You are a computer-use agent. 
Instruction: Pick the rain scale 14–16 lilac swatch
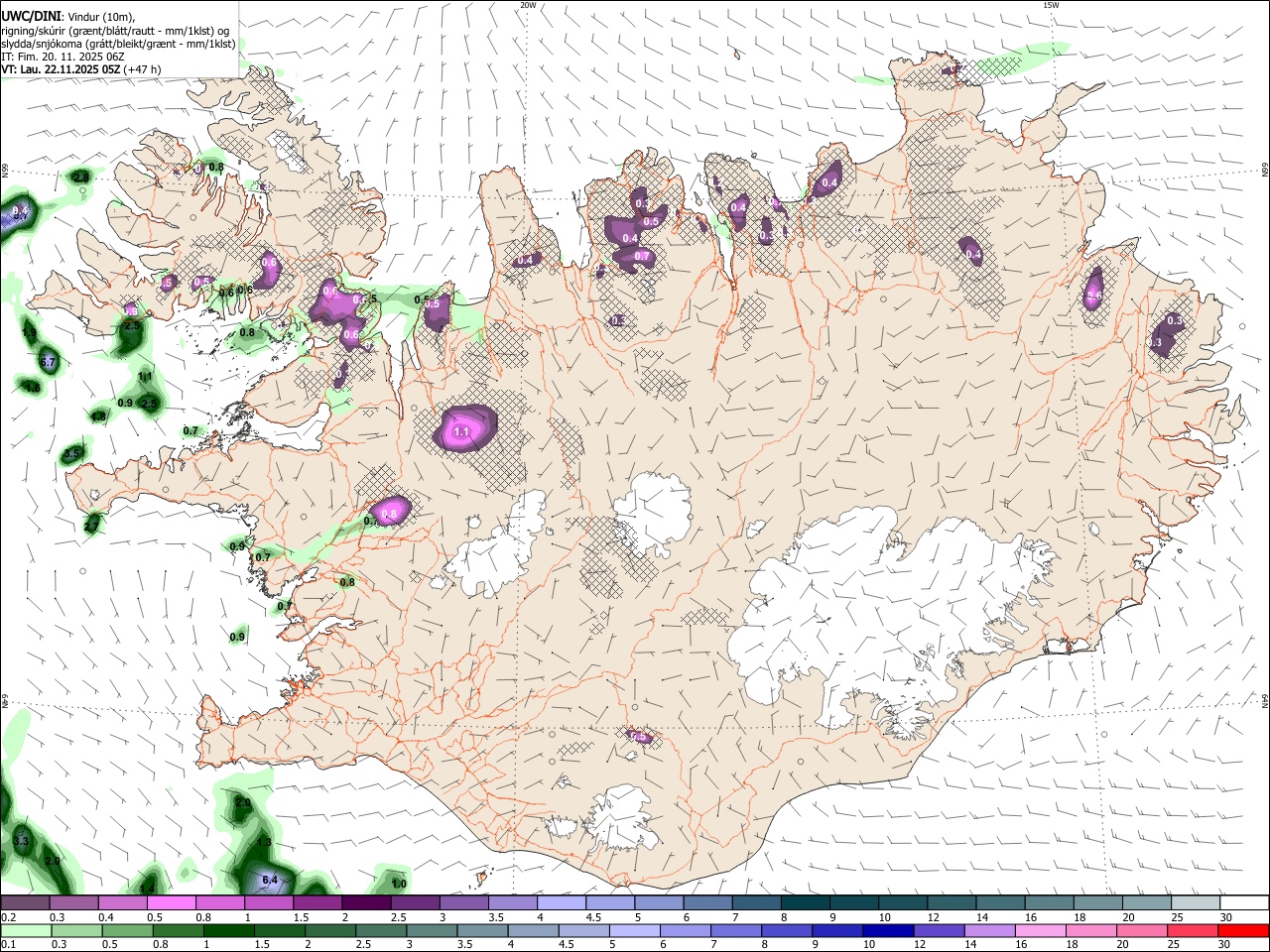click(989, 931)
